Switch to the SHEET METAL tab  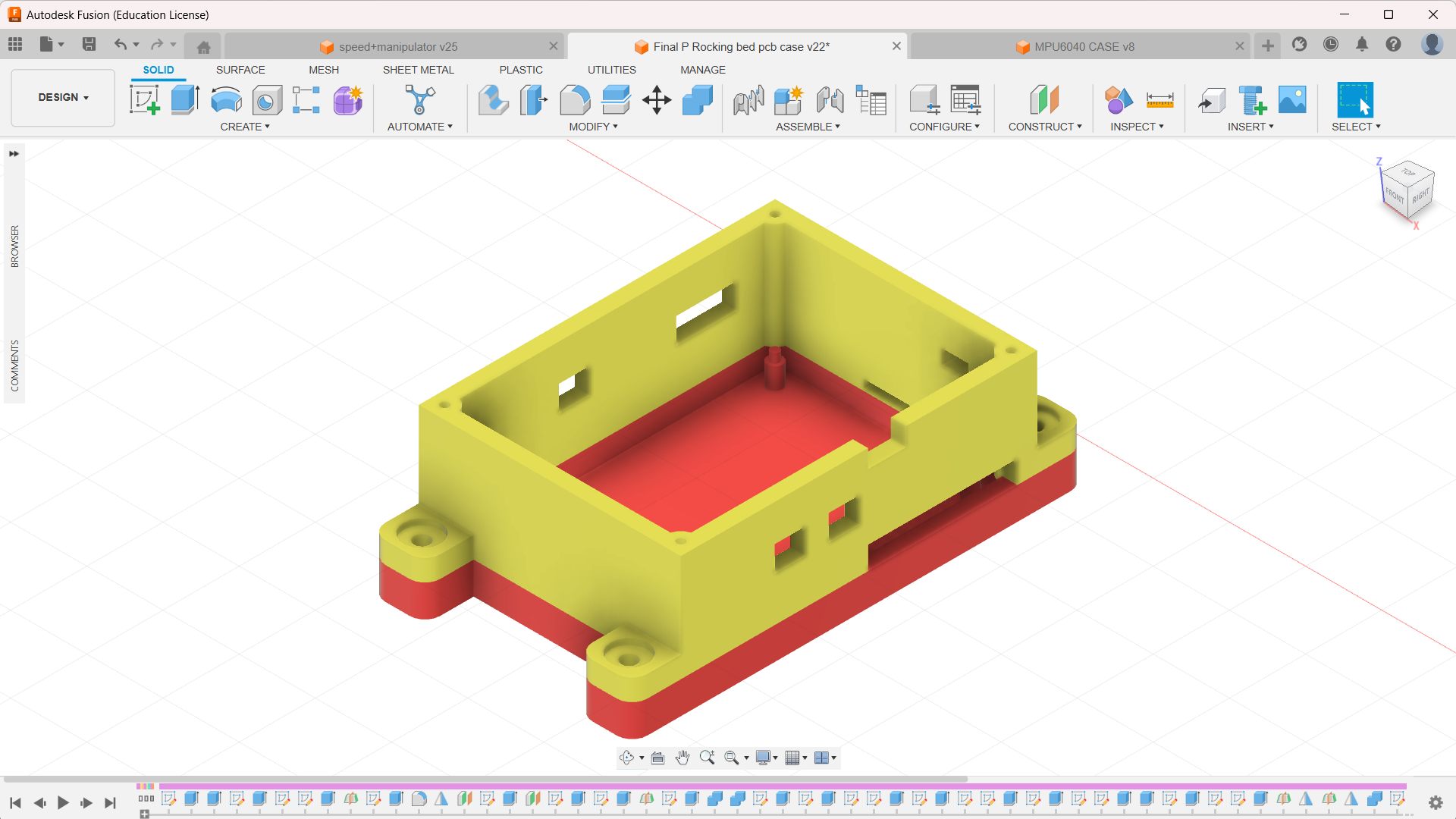coord(418,70)
